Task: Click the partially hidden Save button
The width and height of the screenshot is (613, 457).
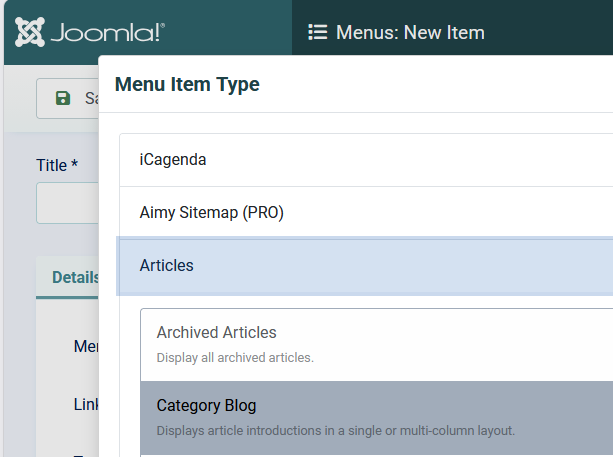Action: coord(68,99)
